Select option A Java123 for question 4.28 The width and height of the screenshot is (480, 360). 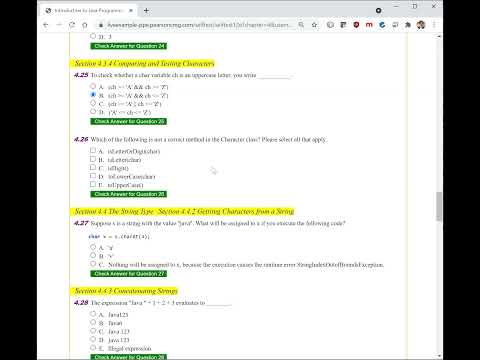pos(93,314)
